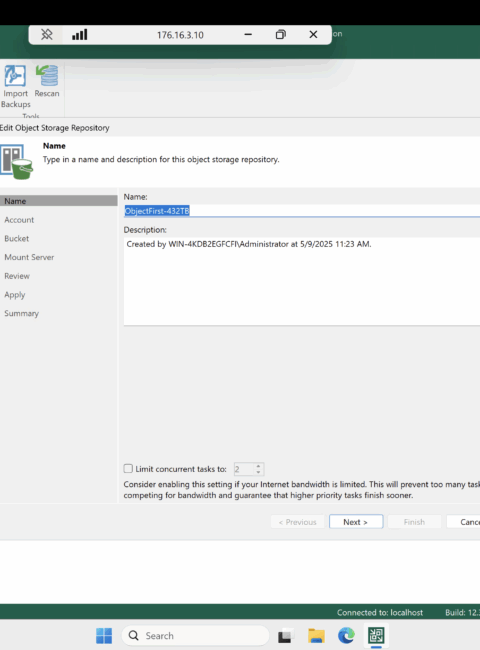Image resolution: width=480 pixels, height=650 pixels.
Task: Enable Limit concurrent tasks checkbox
Action: pyautogui.click(x=128, y=468)
